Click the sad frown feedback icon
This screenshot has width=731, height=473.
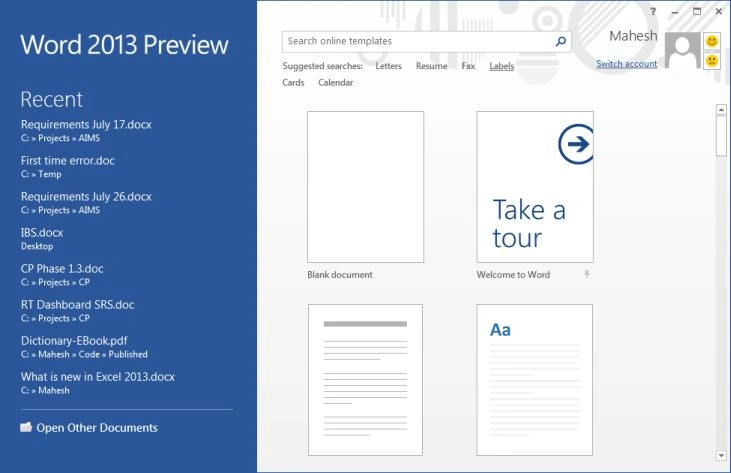tap(711, 61)
